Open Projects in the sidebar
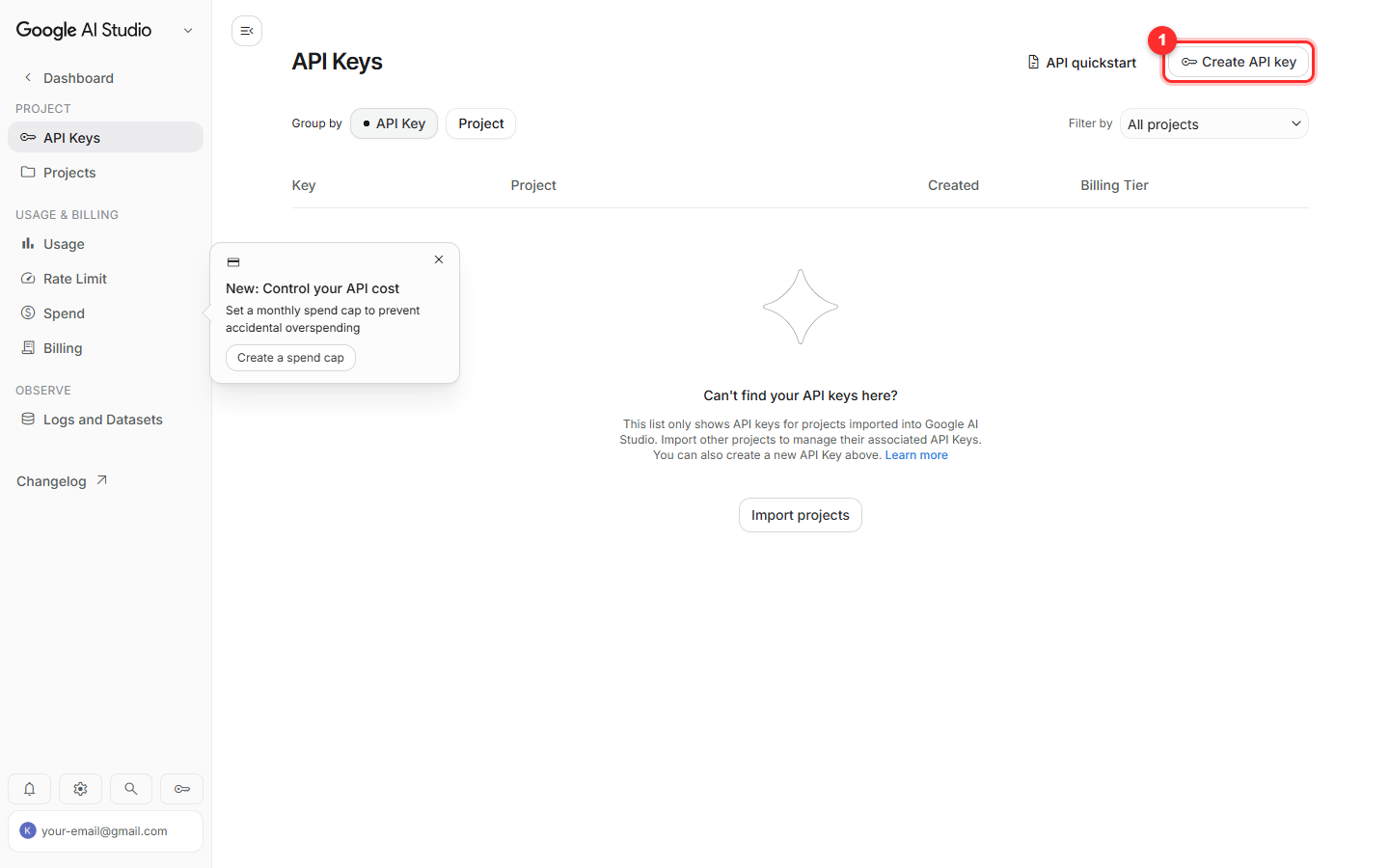 pyautogui.click(x=106, y=173)
